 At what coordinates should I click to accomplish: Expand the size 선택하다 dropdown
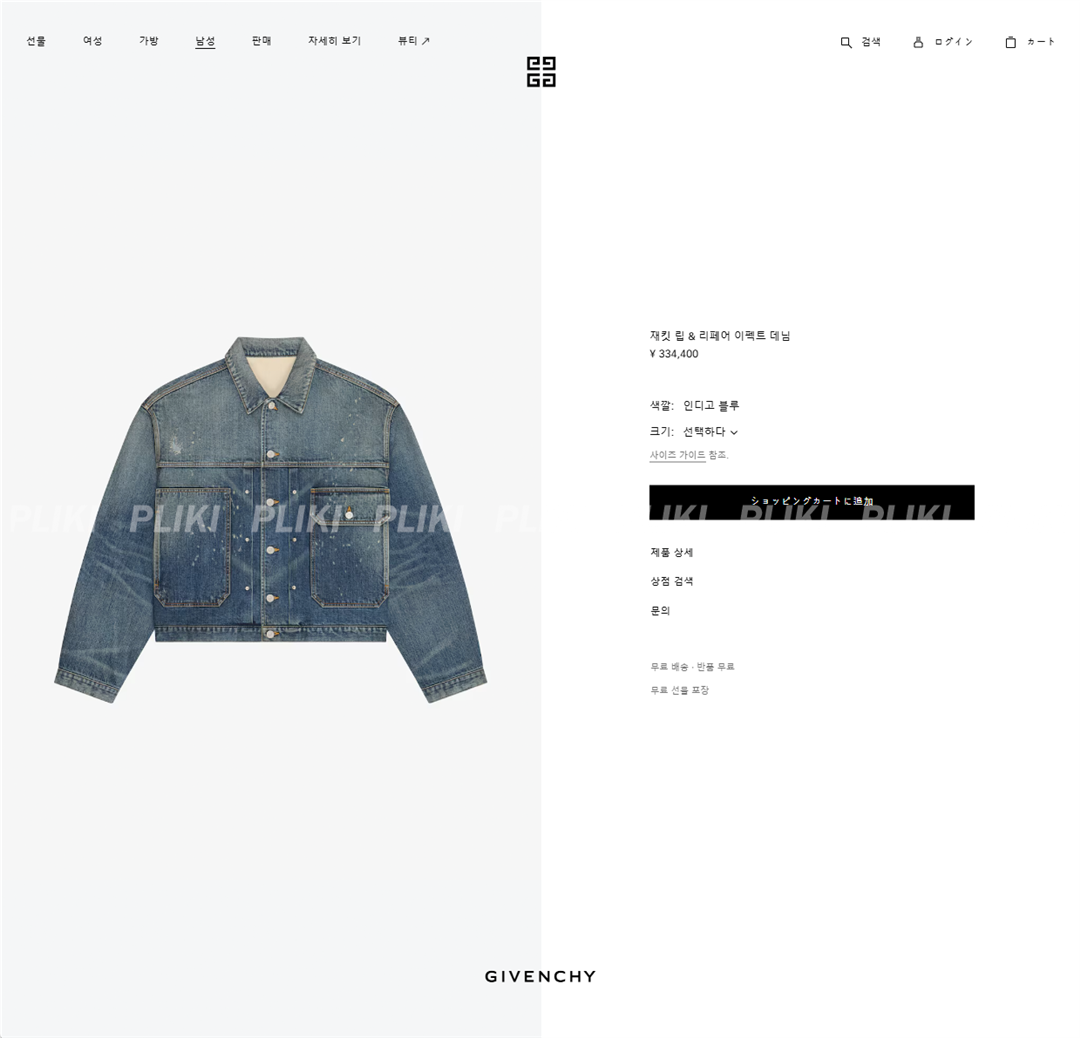point(710,432)
